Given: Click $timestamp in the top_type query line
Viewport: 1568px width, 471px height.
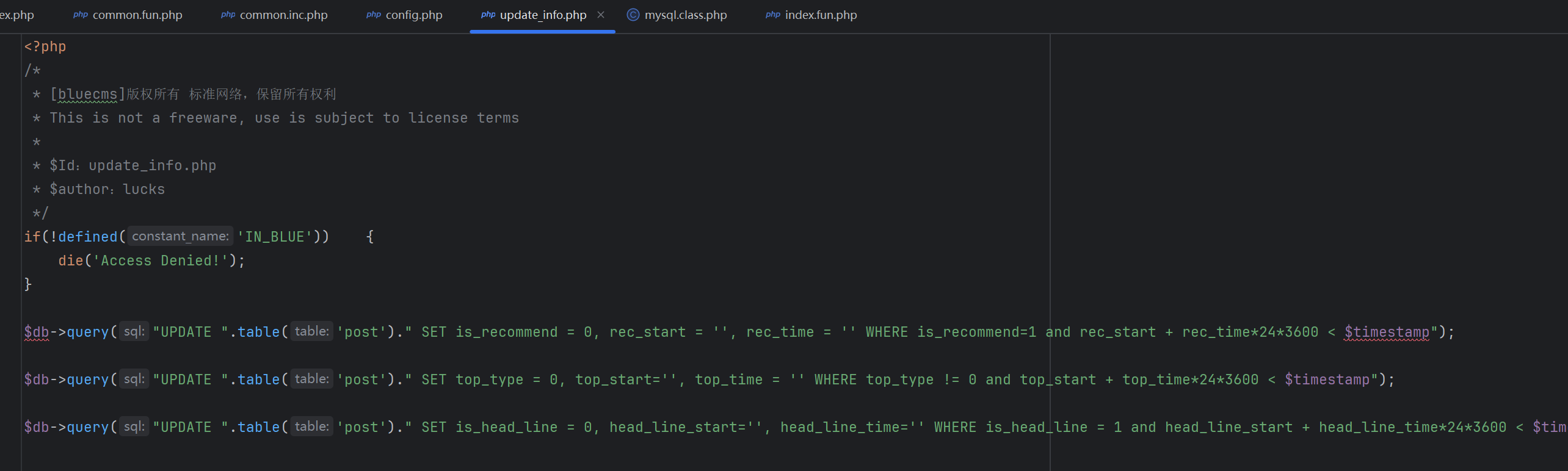Looking at the screenshot, I should [1327, 379].
